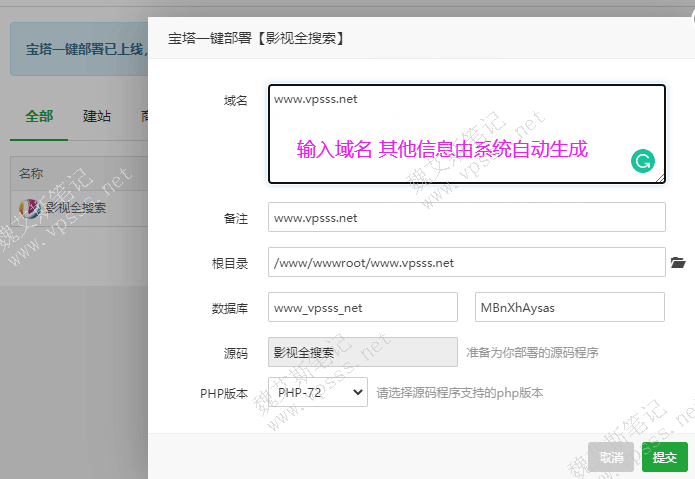
Task: Grab the domain textarea resize handle
Action: pyautogui.click(x=660, y=178)
